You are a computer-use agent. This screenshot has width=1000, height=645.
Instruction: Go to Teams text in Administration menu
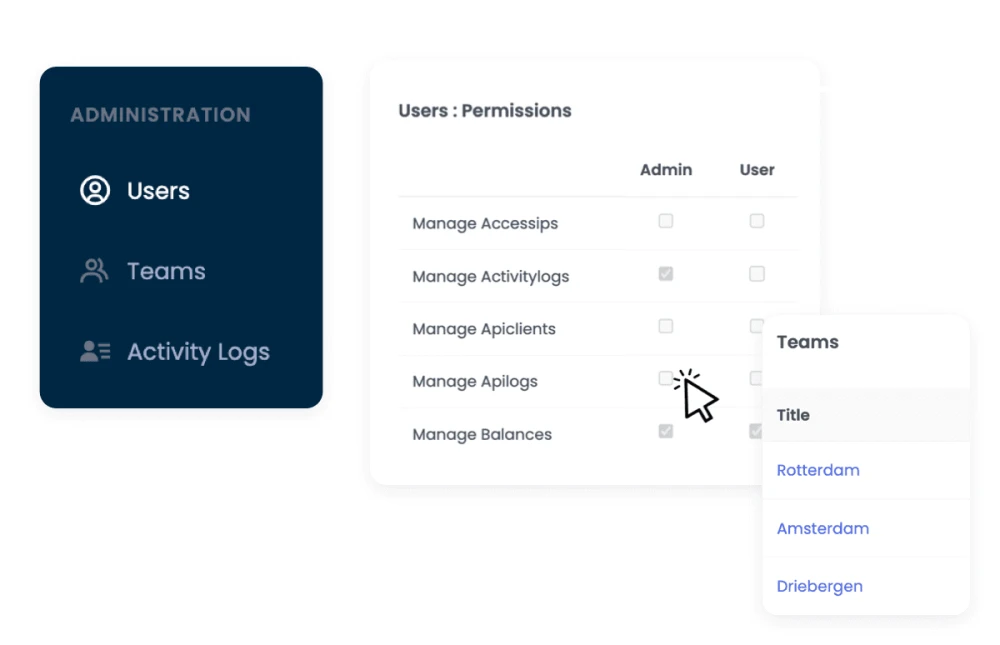(166, 271)
